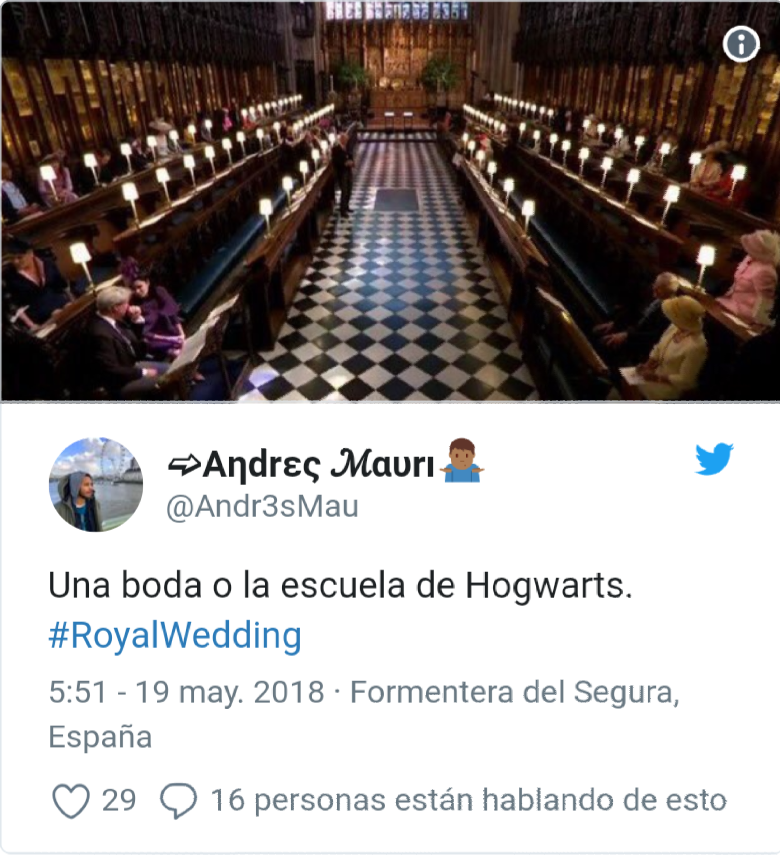
Task: Open "16 personas están hablando de esto"
Action: click(469, 800)
